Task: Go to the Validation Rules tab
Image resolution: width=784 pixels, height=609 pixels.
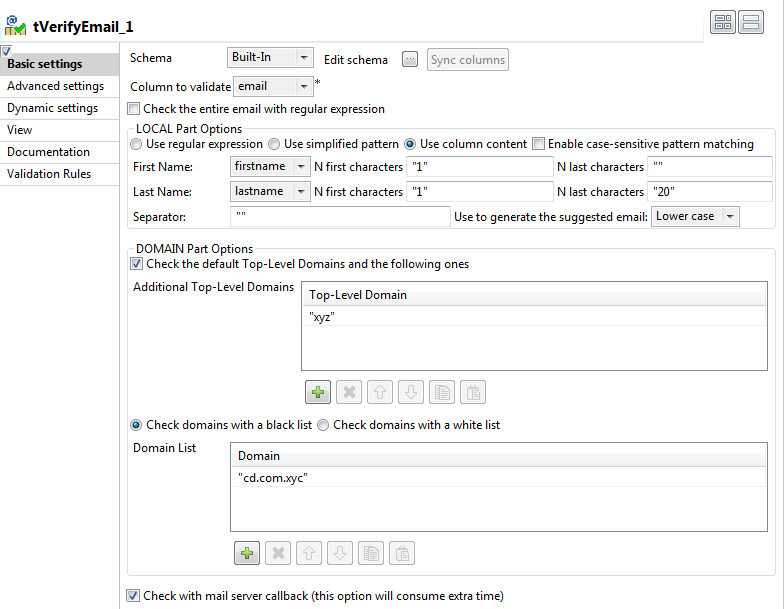Action: pyautogui.click(x=49, y=174)
